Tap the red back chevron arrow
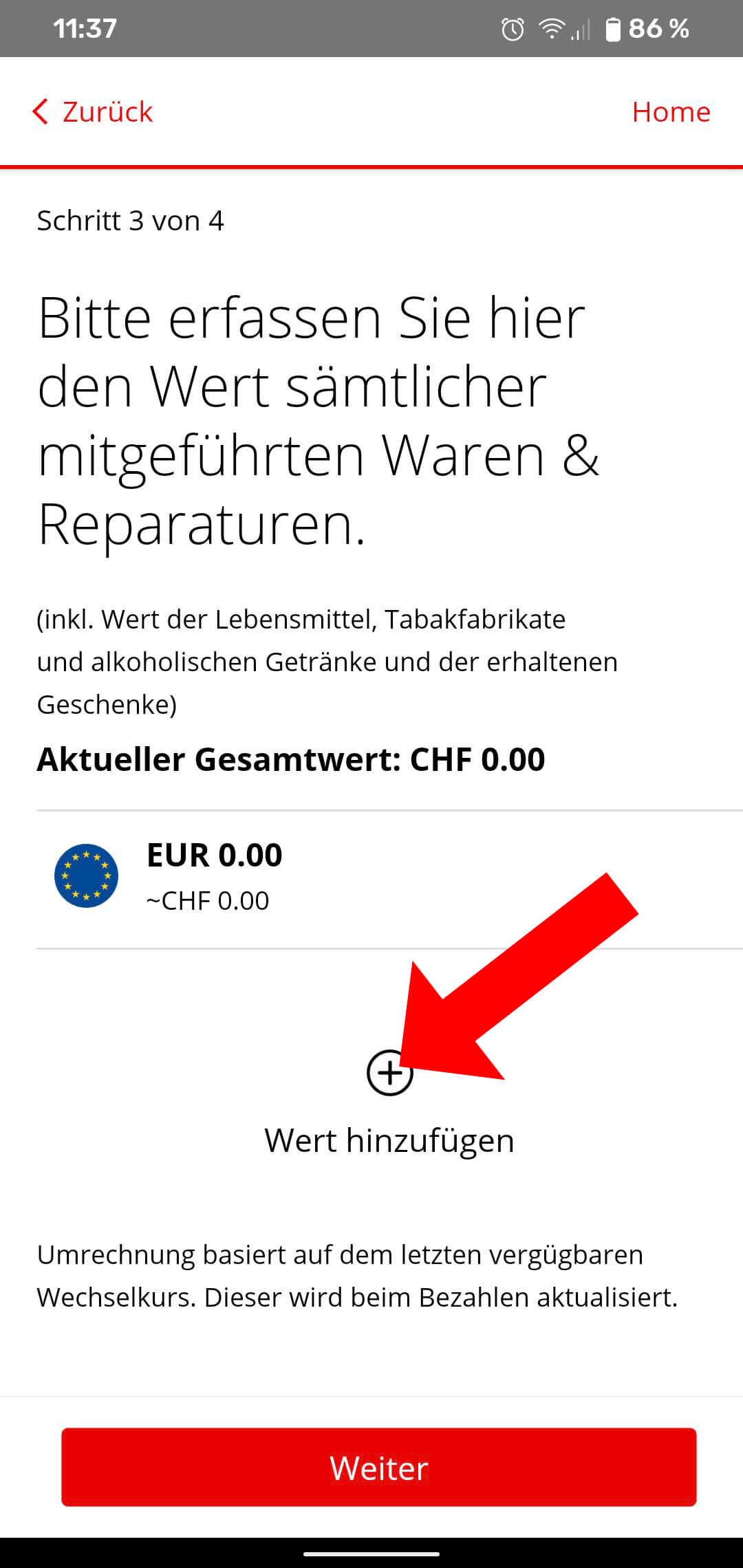Image resolution: width=743 pixels, height=1568 pixels. click(41, 111)
